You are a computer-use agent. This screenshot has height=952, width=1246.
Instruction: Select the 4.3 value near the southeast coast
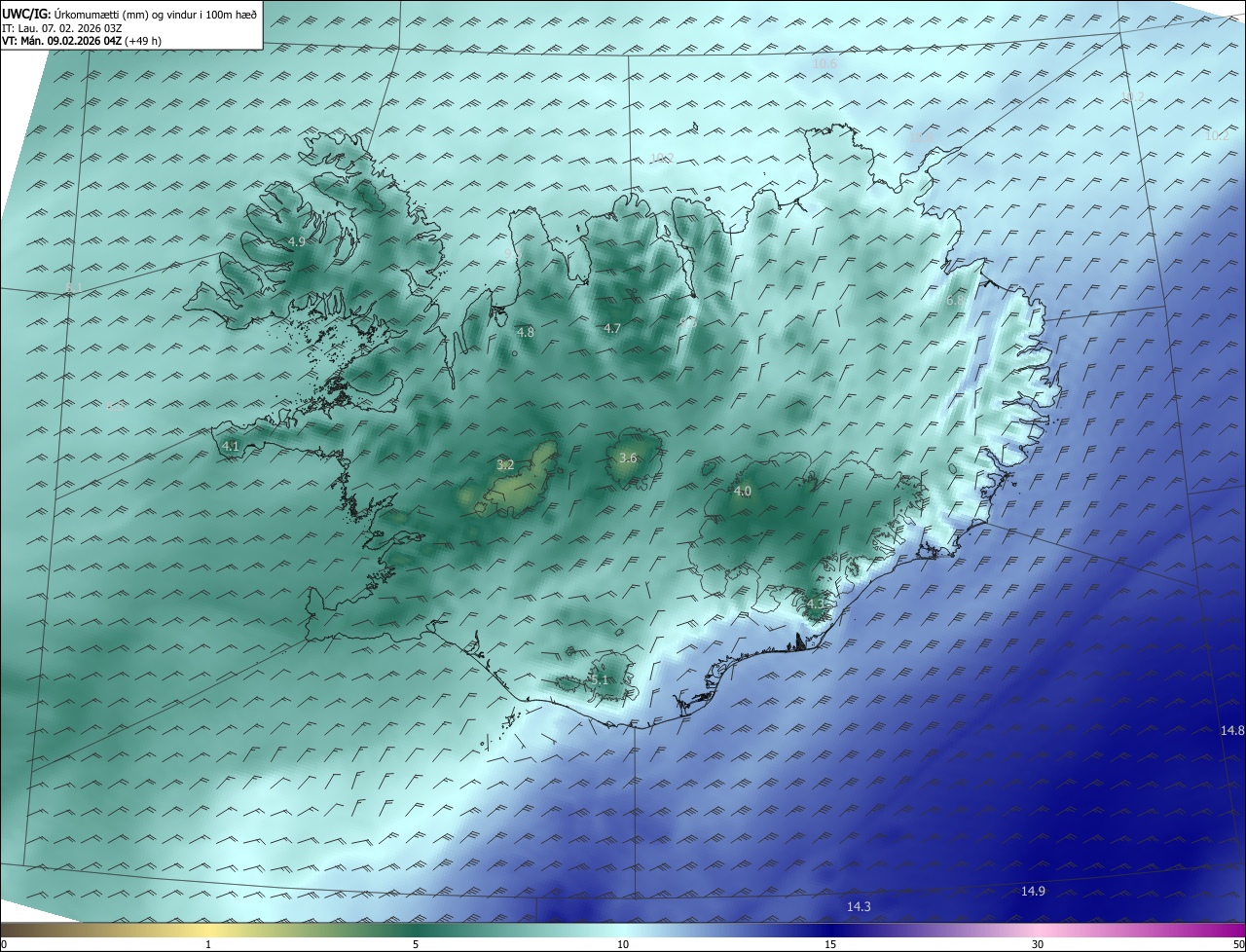pyautogui.click(x=815, y=604)
